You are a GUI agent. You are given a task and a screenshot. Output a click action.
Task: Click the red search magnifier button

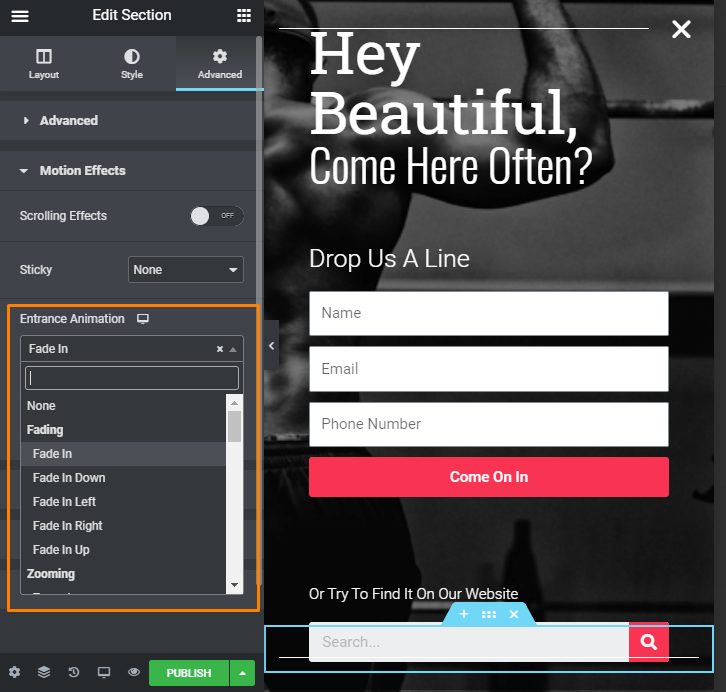point(649,642)
